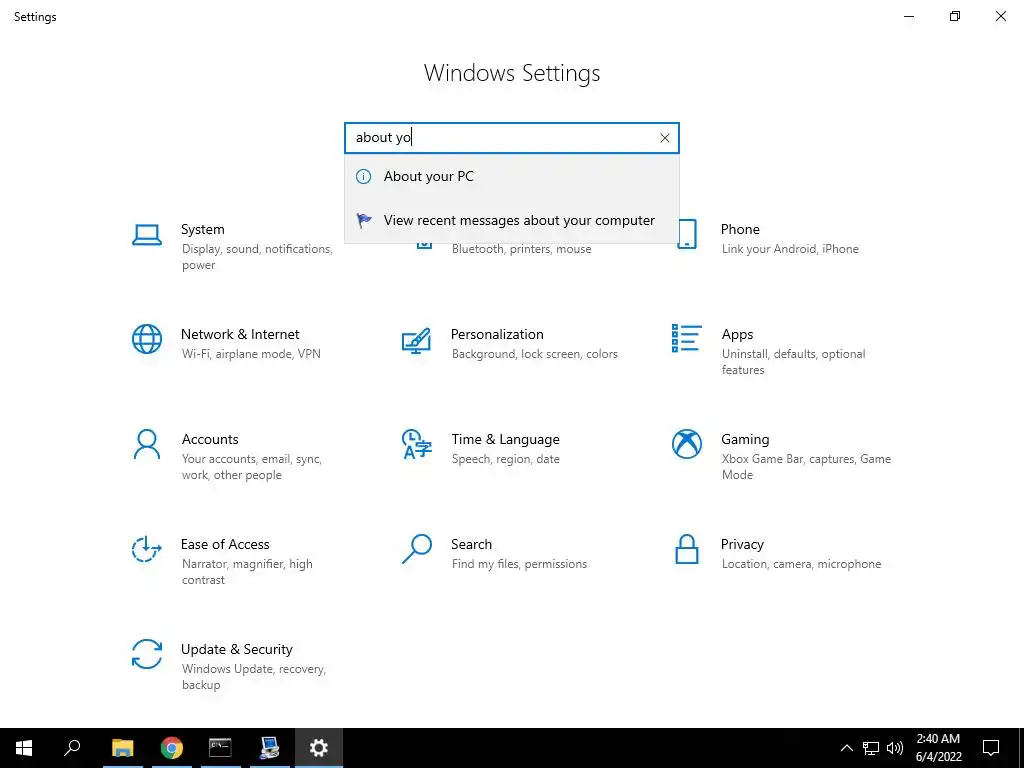
Task: Open Privacy settings heading
Action: (x=742, y=545)
